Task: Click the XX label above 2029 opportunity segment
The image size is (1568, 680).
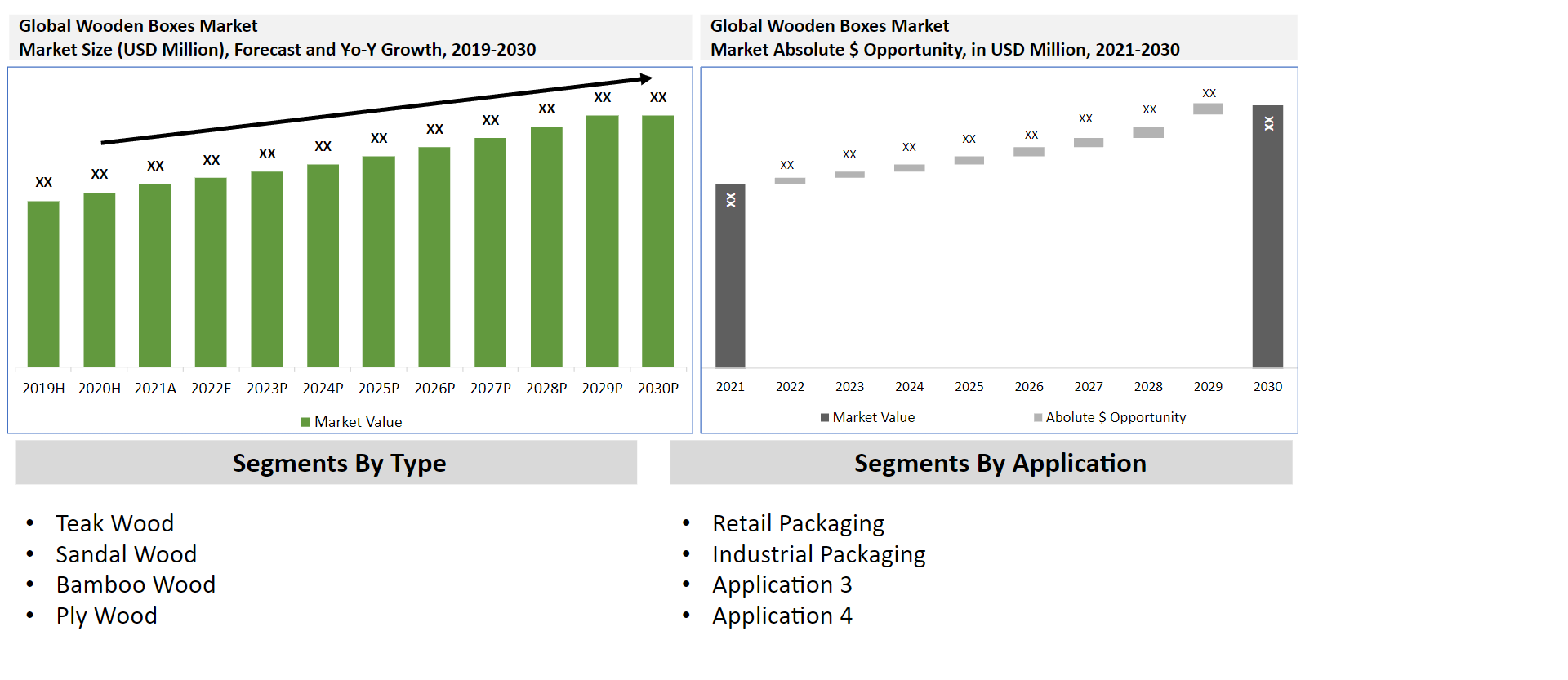Action: click(1209, 93)
